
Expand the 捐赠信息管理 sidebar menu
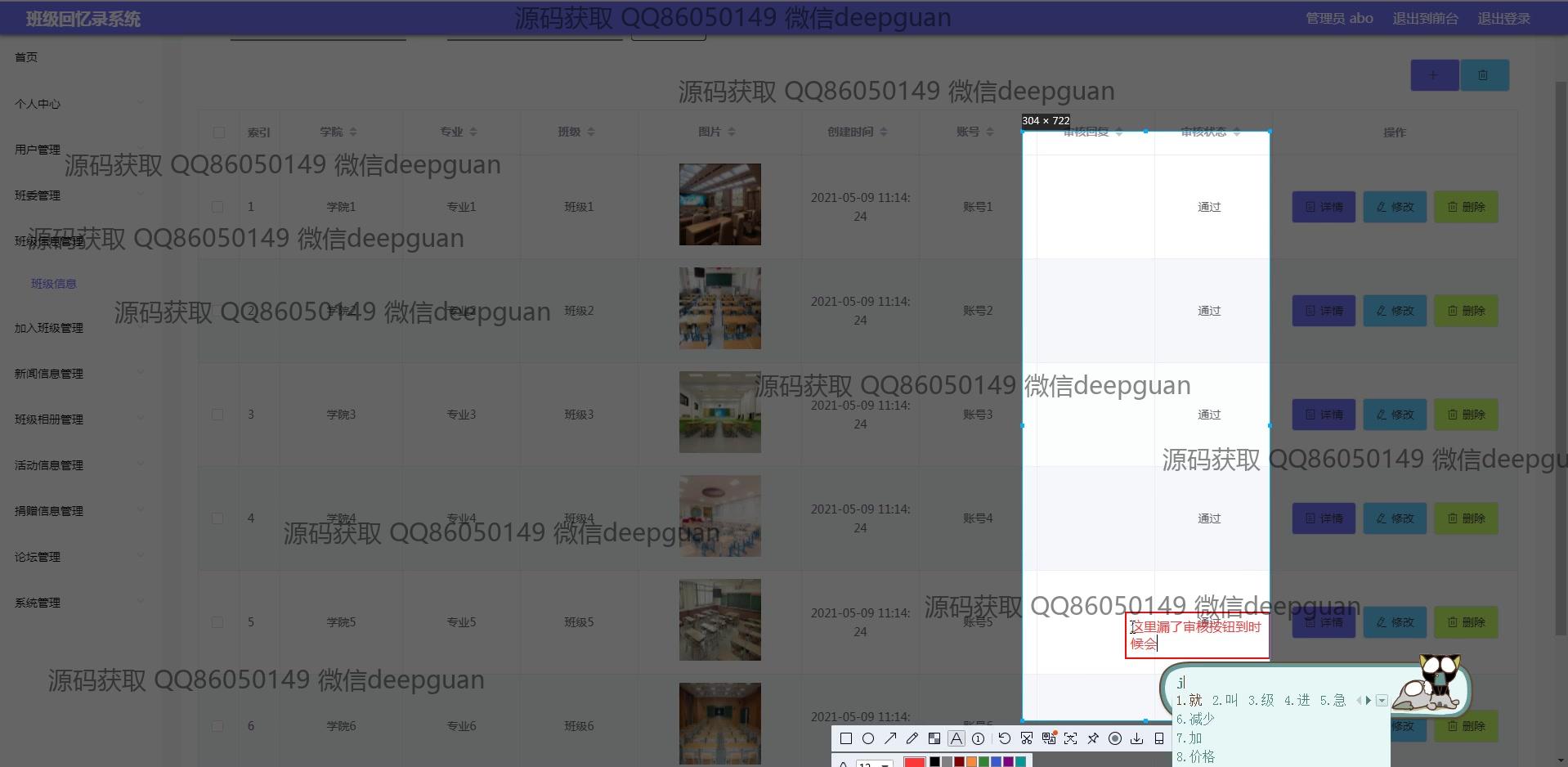pos(79,511)
